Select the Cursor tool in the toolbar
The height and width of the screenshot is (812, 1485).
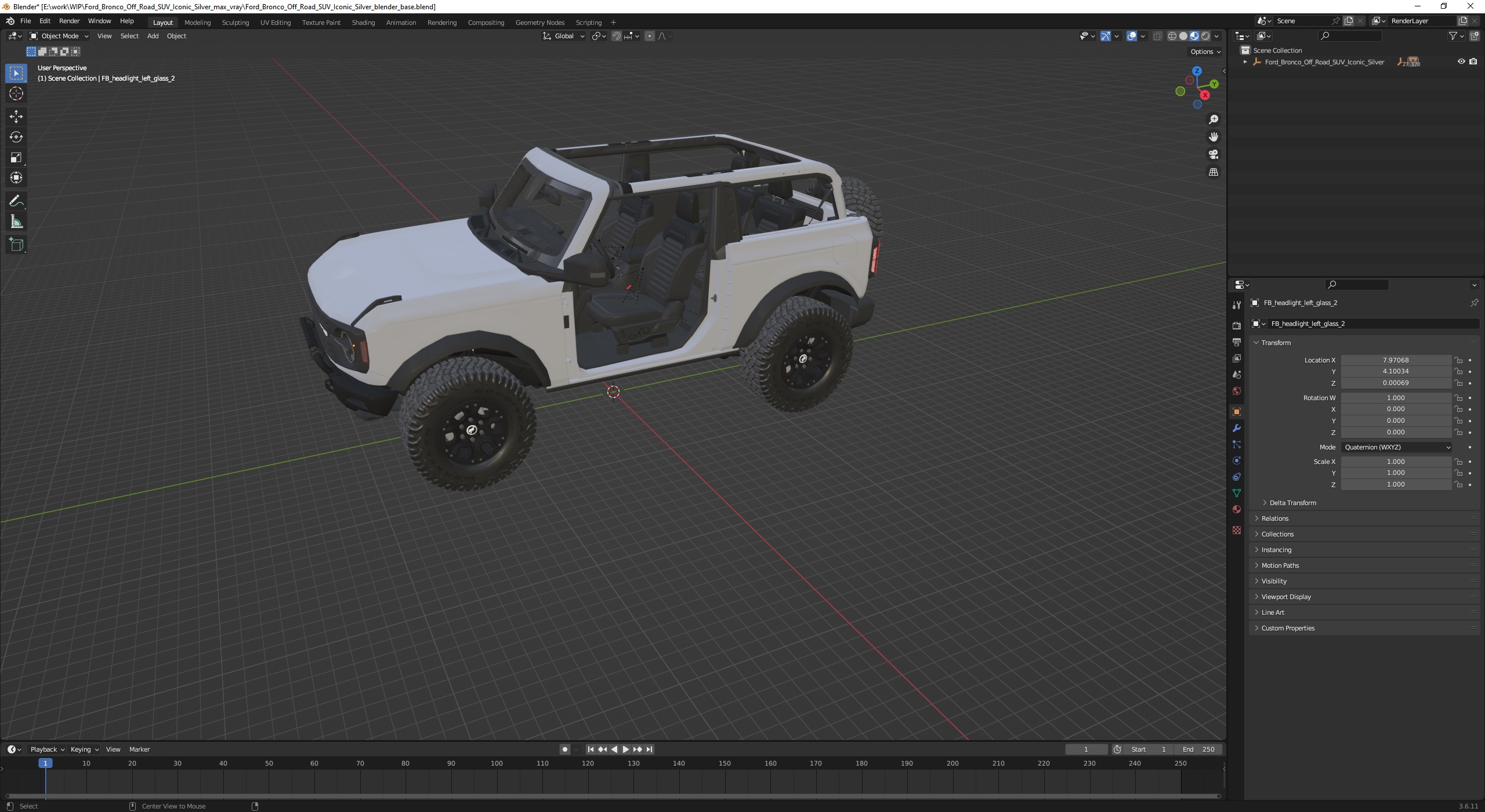point(16,93)
